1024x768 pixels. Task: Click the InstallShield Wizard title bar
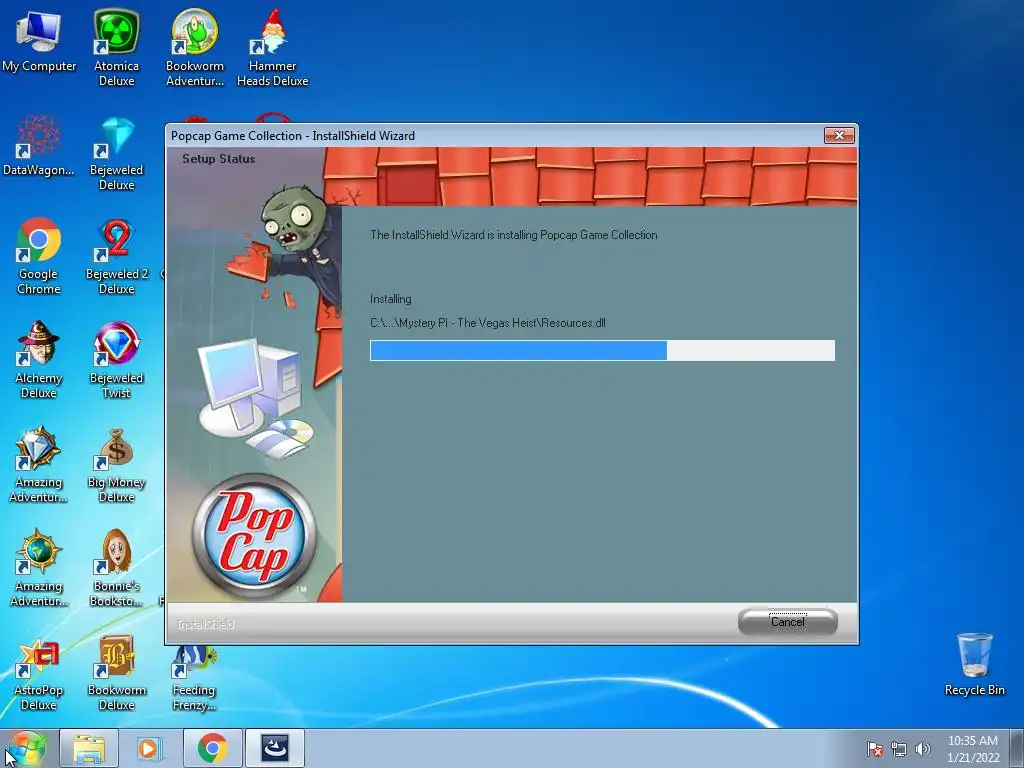493,135
